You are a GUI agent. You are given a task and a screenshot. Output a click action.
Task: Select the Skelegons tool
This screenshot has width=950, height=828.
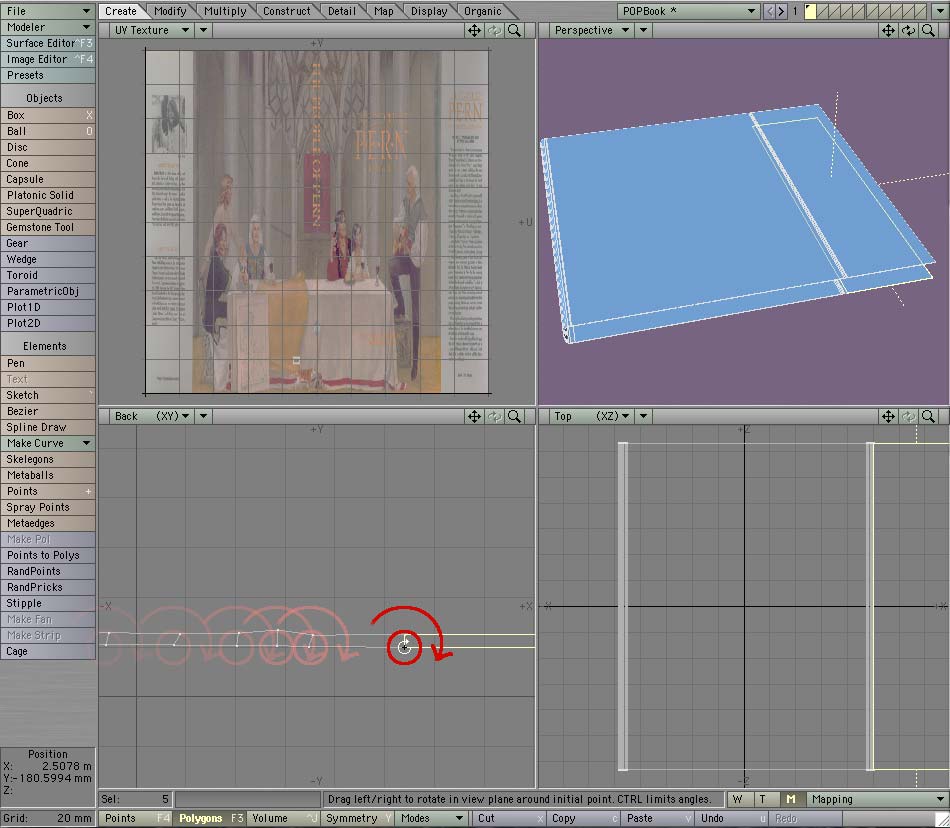pyautogui.click(x=48, y=459)
